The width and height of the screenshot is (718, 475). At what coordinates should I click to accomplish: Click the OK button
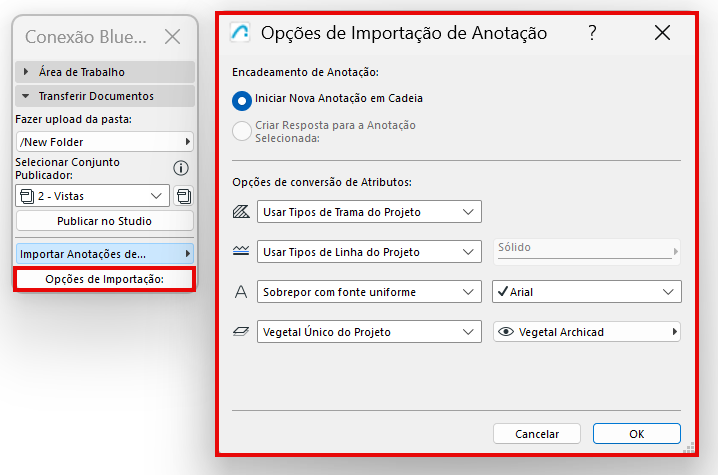(636, 434)
